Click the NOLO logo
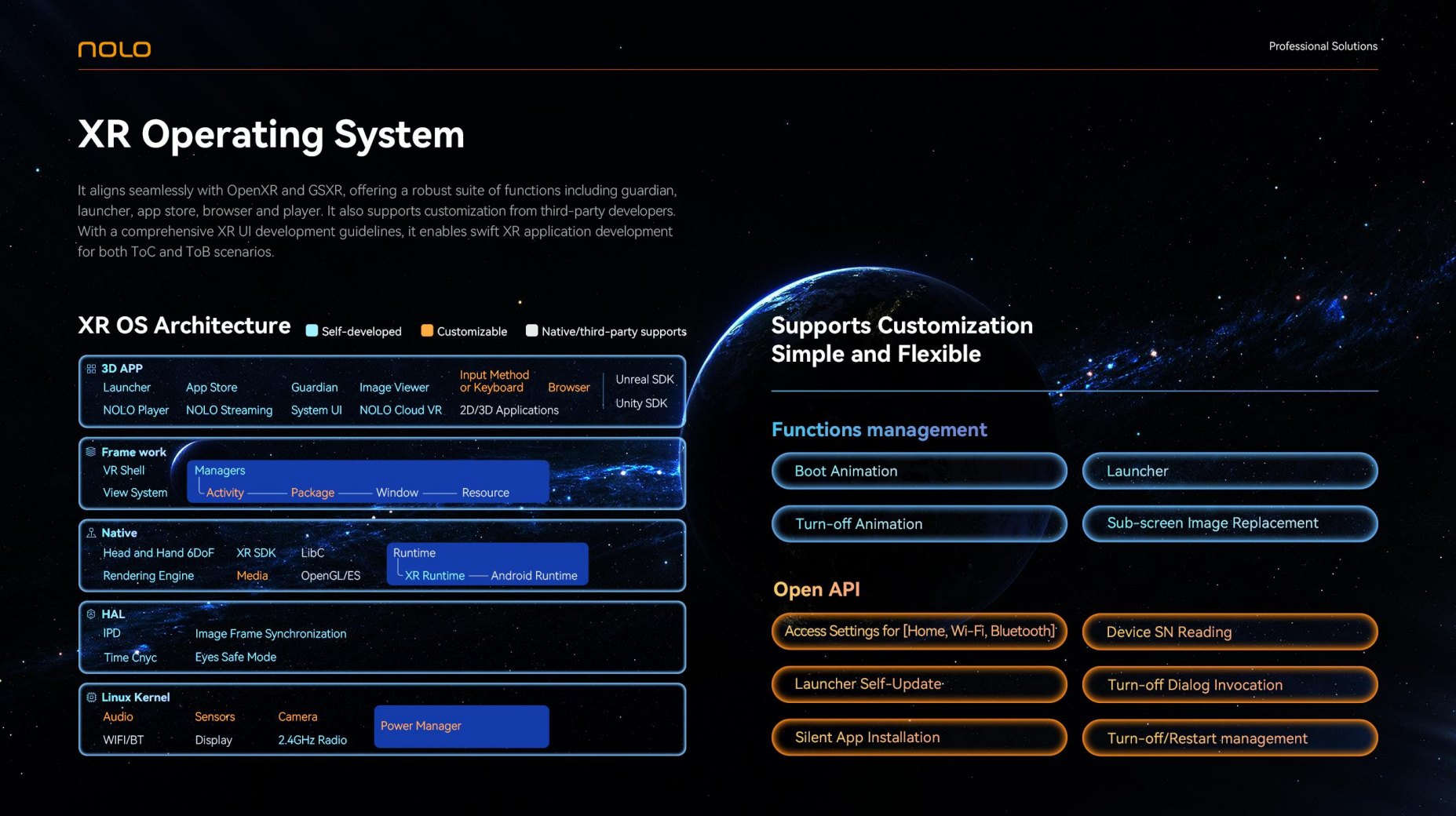Screen dimensions: 1456x816 click(115, 49)
